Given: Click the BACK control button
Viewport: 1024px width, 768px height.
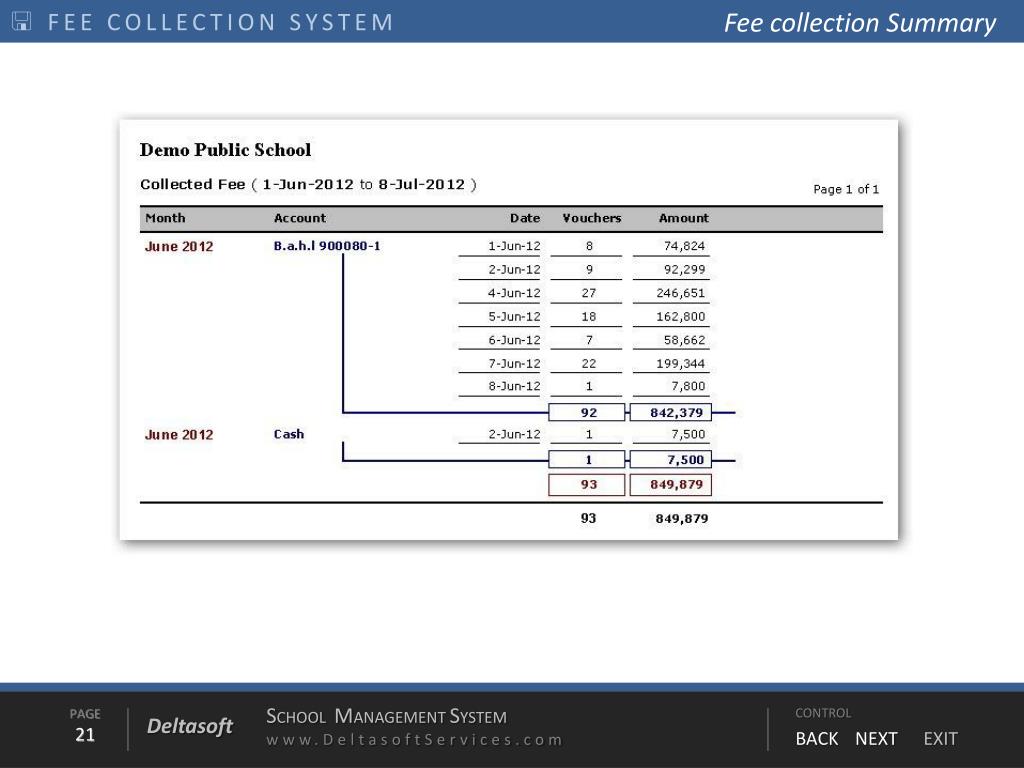Looking at the screenshot, I should click(816, 739).
